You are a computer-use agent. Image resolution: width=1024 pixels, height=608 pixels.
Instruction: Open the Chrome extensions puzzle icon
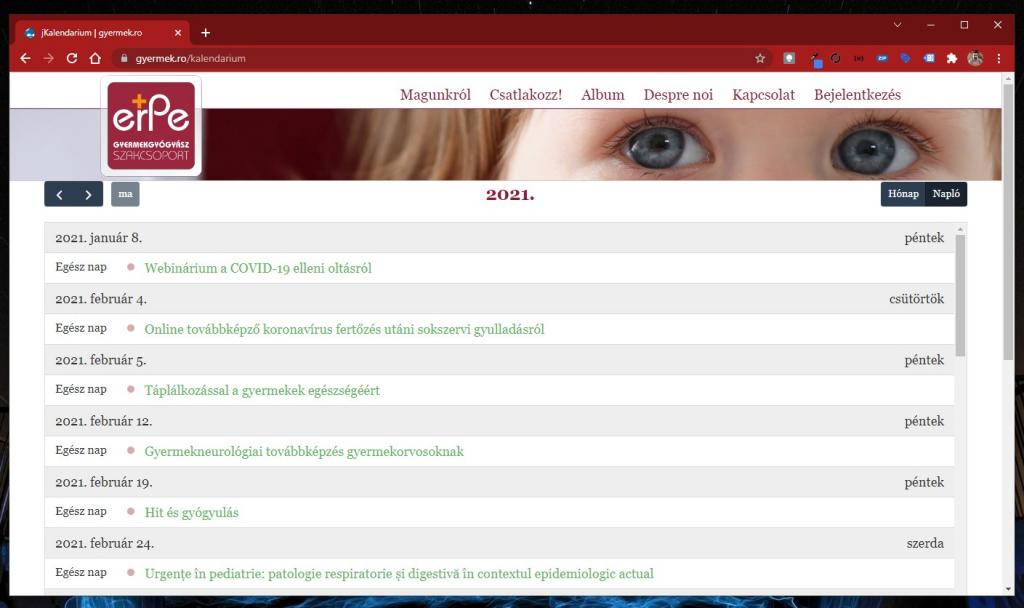(951, 58)
